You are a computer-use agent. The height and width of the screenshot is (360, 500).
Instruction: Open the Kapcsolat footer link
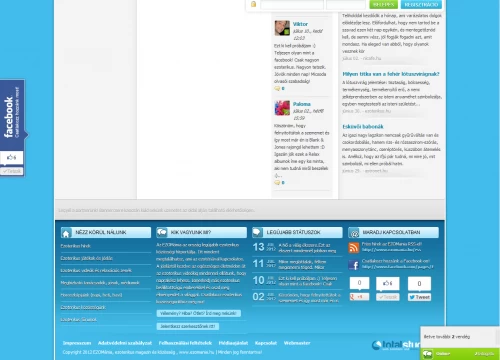click(266, 343)
